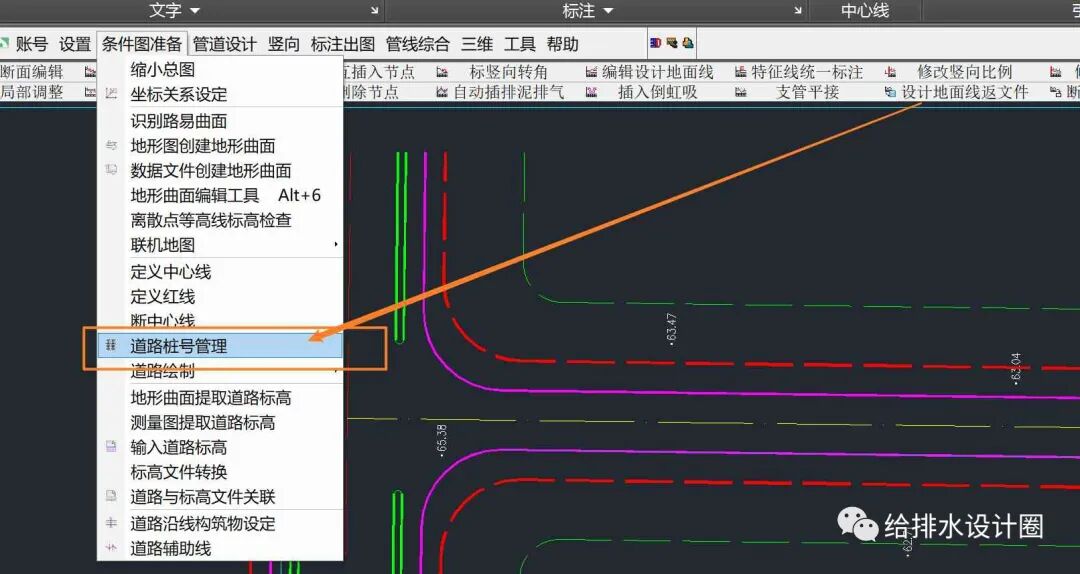Expand the 标注 ribbon panel dropdown
The width and height of the screenshot is (1080, 574).
pyautogui.click(x=608, y=11)
